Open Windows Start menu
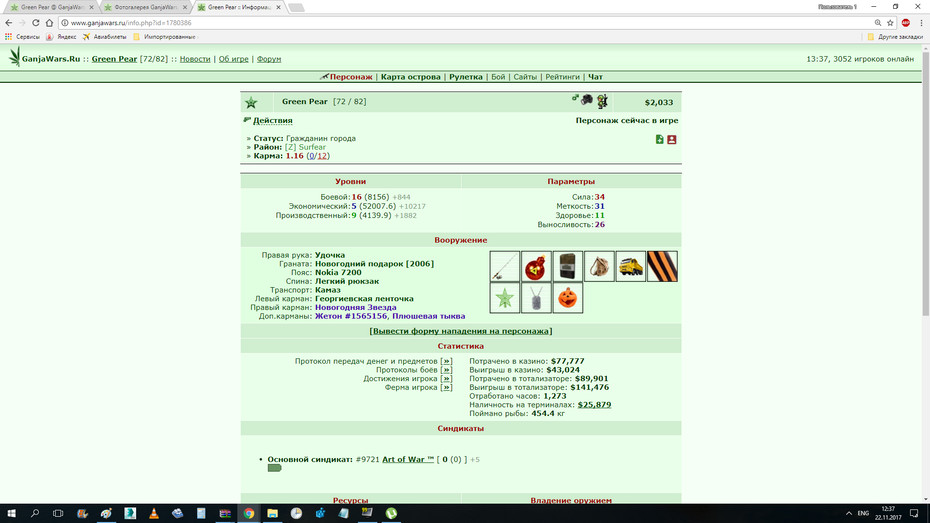 click(x=11, y=514)
